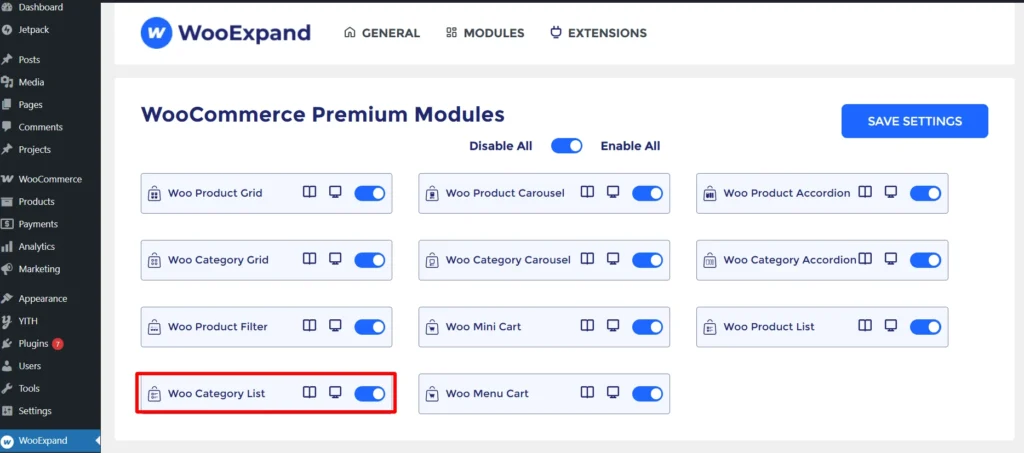Click the Save Settings button
Screen dimensions: 1024x453
coord(914,121)
